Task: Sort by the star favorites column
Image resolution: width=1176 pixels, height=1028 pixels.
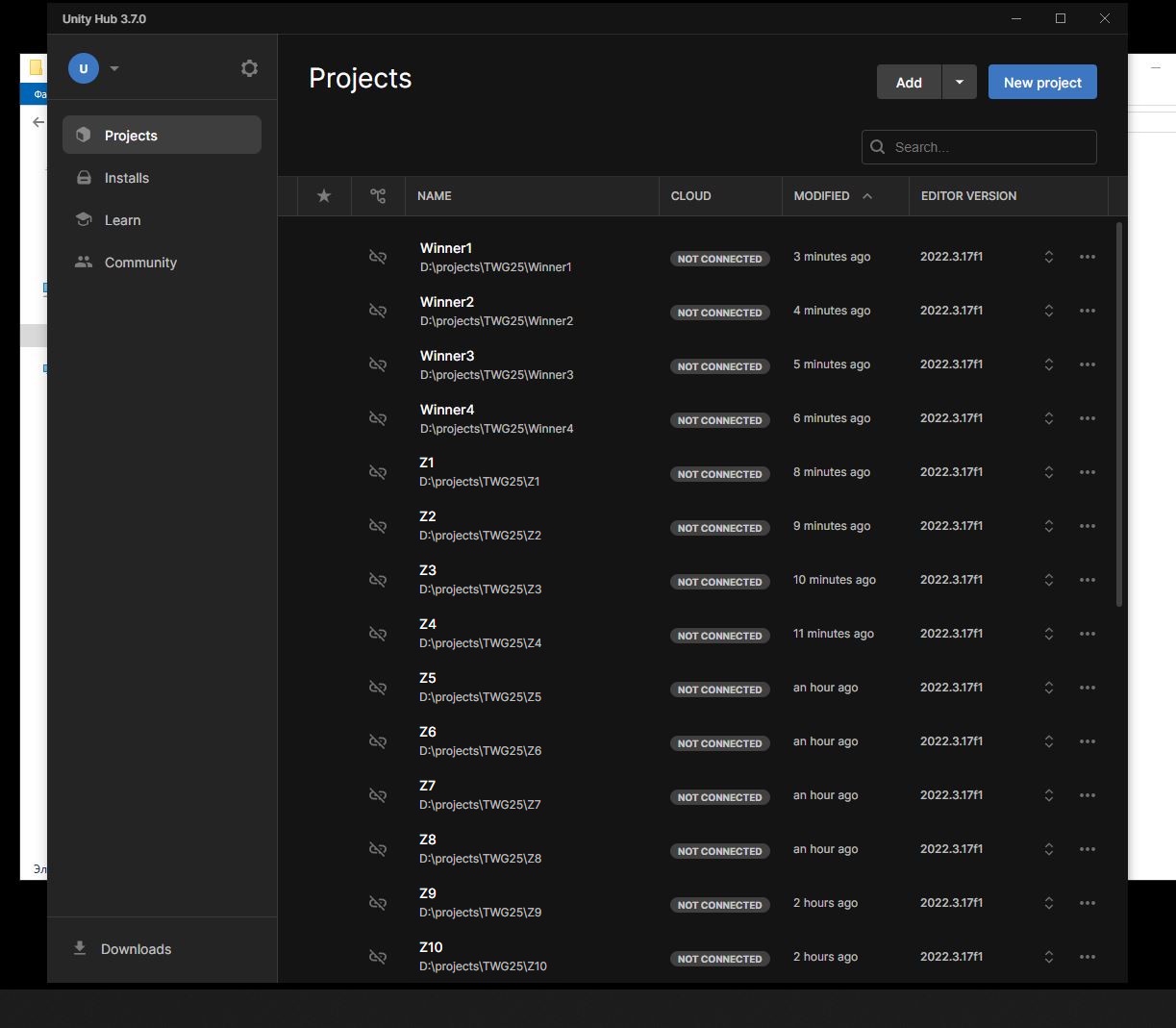Action: [324, 195]
